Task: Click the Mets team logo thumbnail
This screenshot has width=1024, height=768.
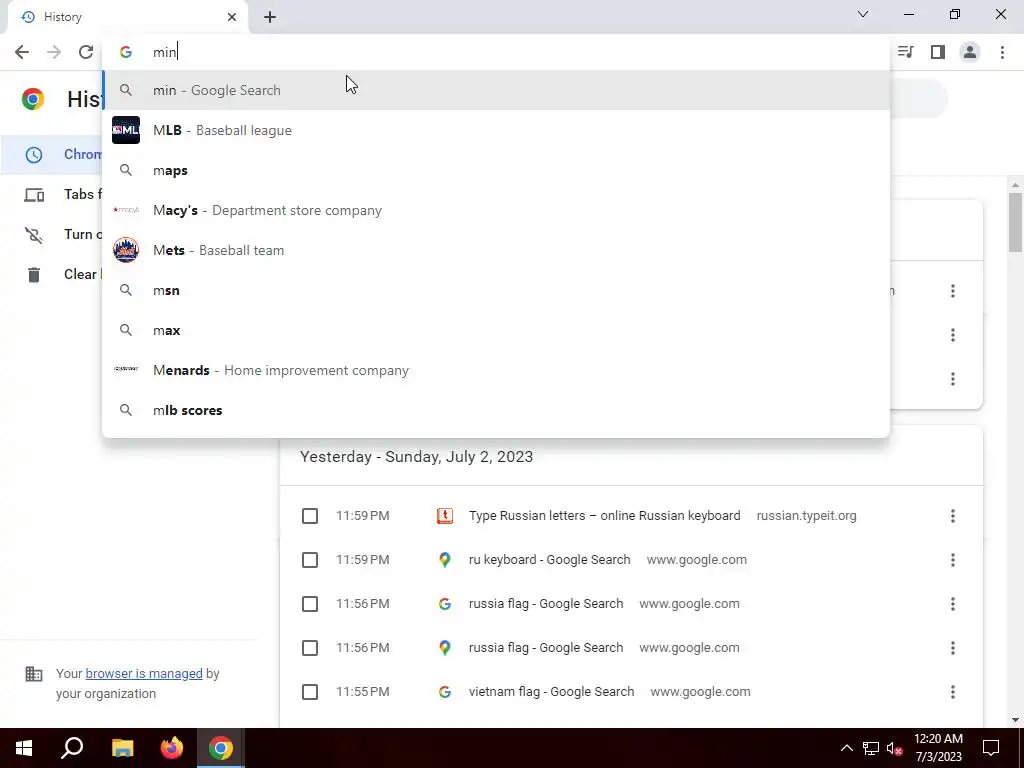Action: pyautogui.click(x=126, y=250)
